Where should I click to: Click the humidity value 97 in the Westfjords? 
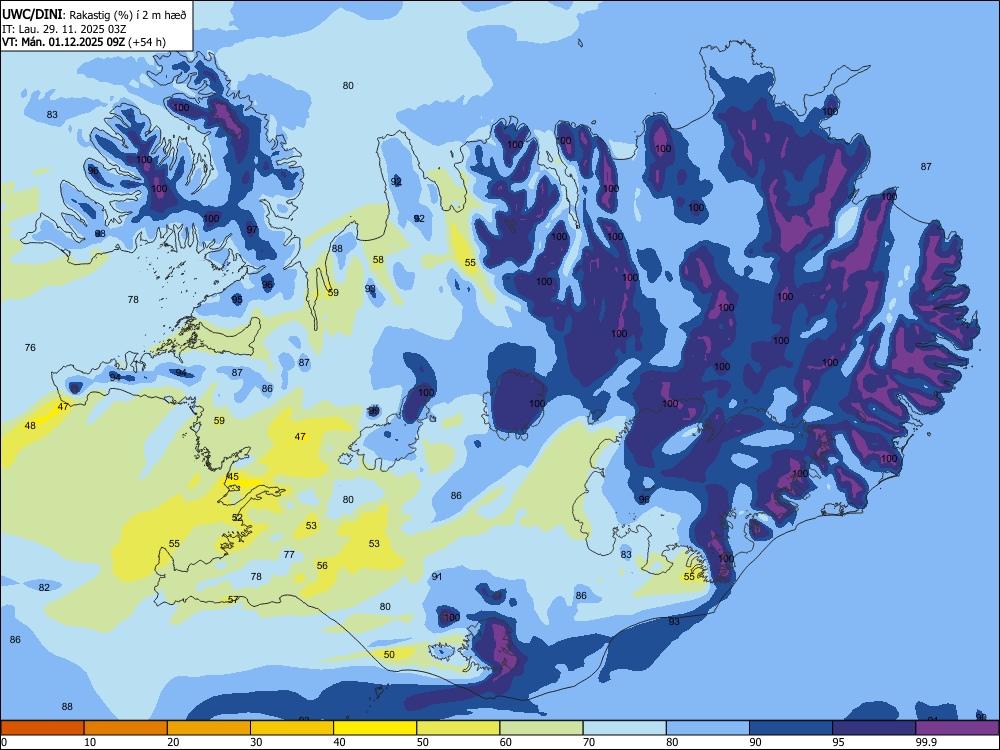point(252,230)
